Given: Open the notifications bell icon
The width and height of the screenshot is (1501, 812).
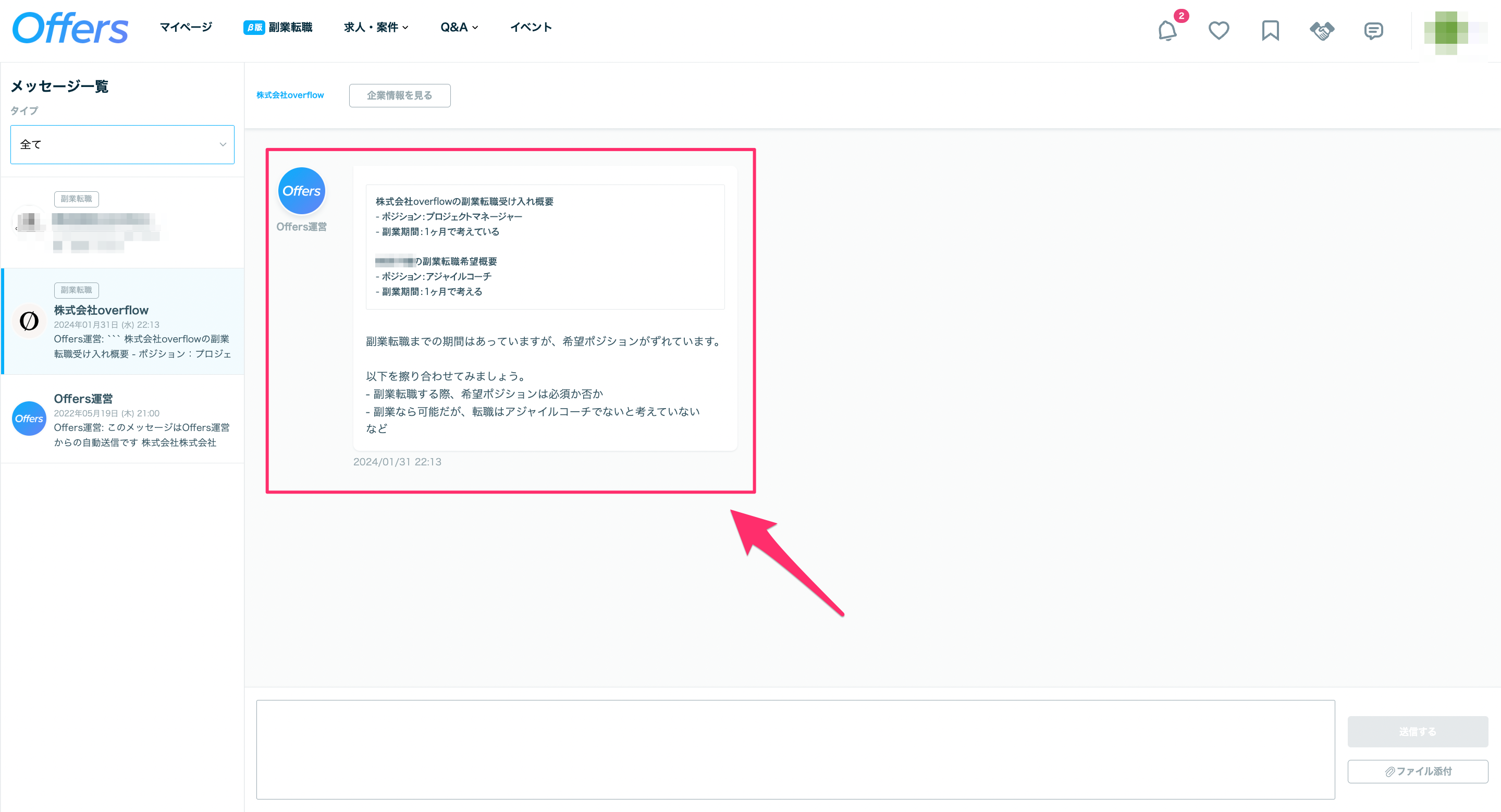Looking at the screenshot, I should coord(1167,30).
